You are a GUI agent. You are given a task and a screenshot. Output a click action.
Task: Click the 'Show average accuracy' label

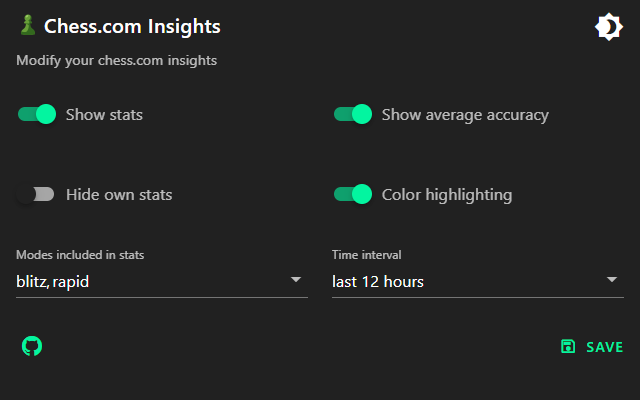point(465,115)
